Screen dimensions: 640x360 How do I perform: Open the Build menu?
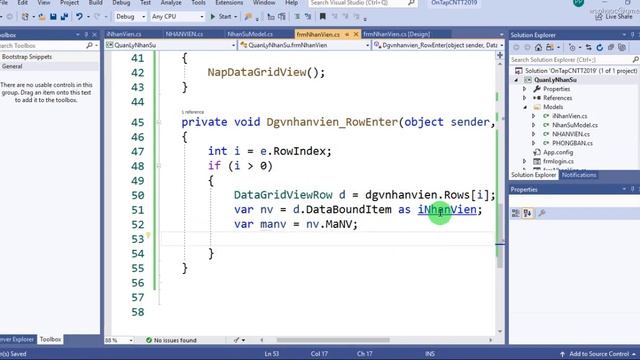pyautogui.click(x=96, y=3)
